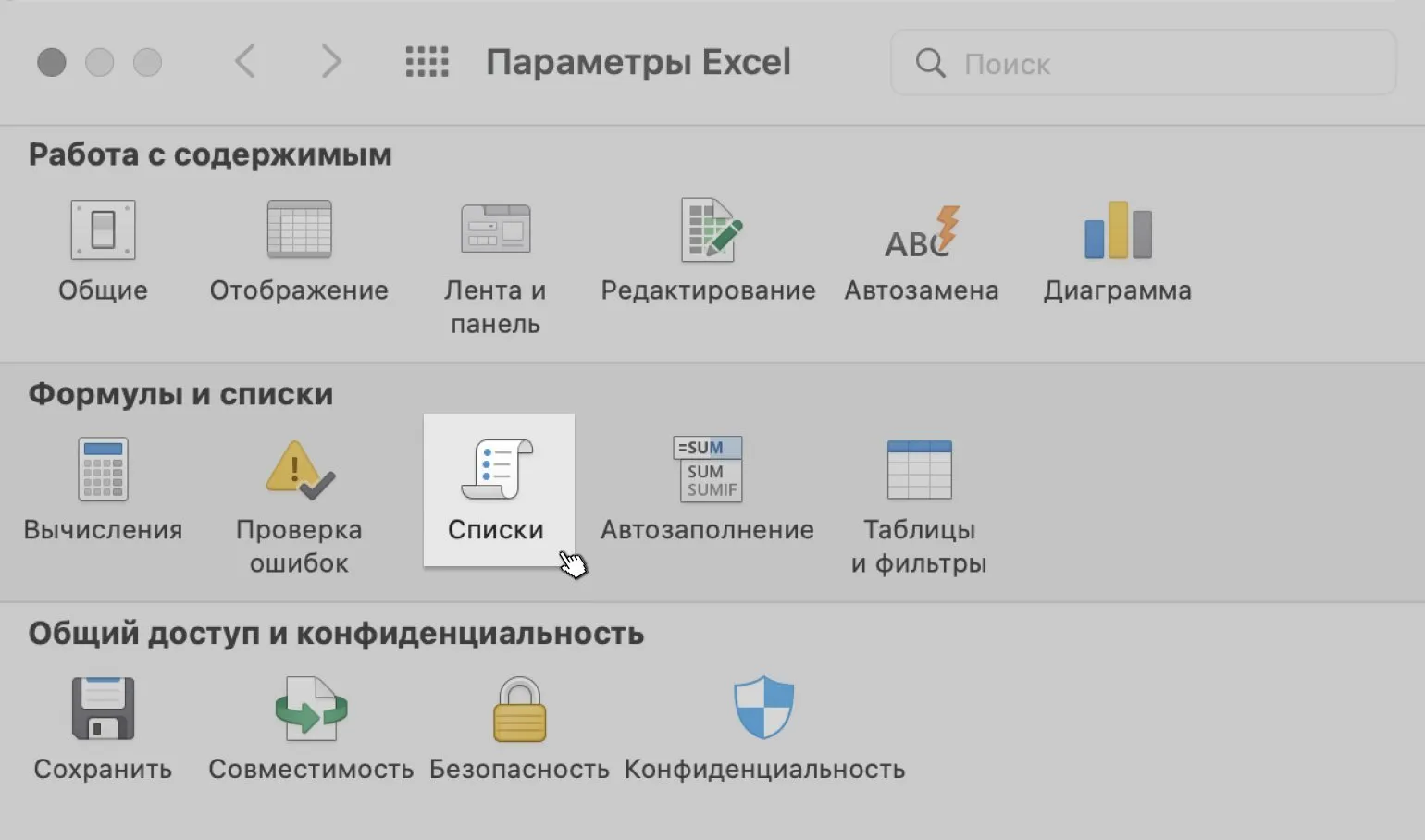Show all preferences via grid button
The image size is (1425, 840).
tap(427, 62)
